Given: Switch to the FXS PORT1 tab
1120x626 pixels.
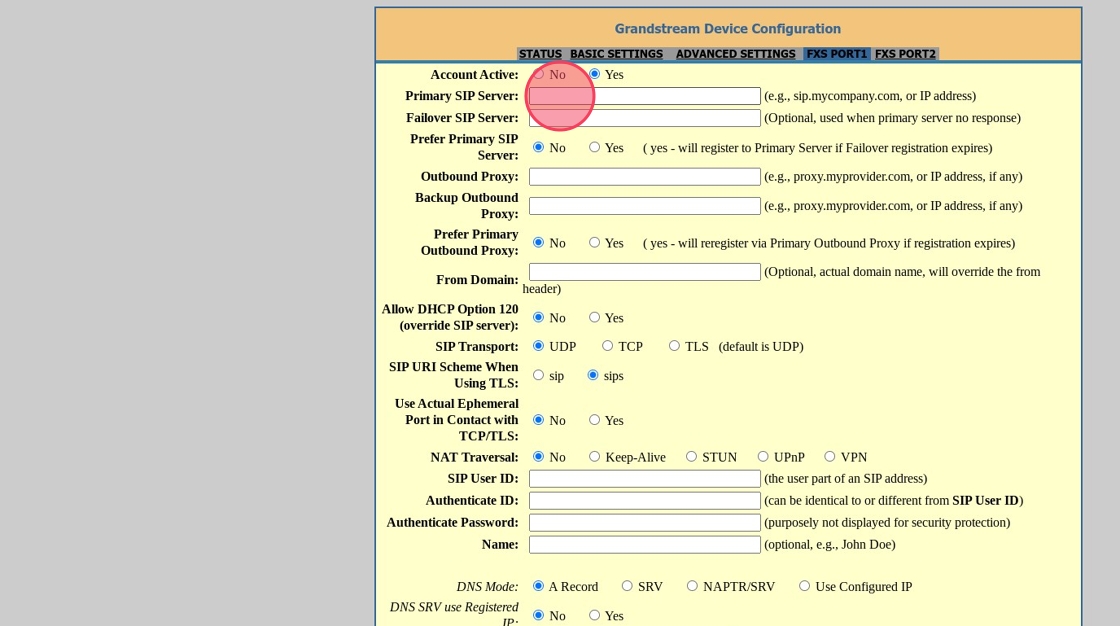Looking at the screenshot, I should pos(836,54).
